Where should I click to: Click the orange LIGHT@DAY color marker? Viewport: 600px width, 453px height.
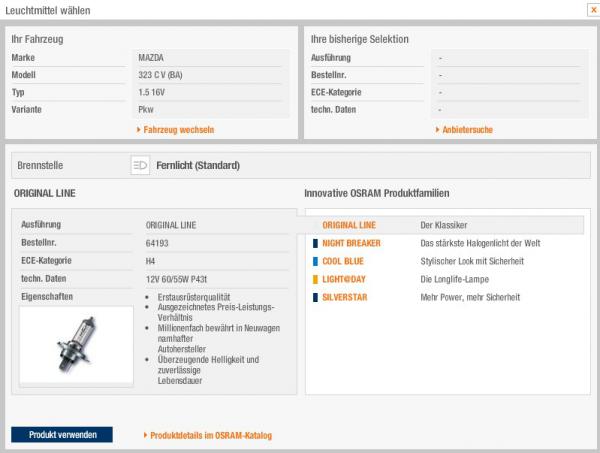tap(316, 279)
